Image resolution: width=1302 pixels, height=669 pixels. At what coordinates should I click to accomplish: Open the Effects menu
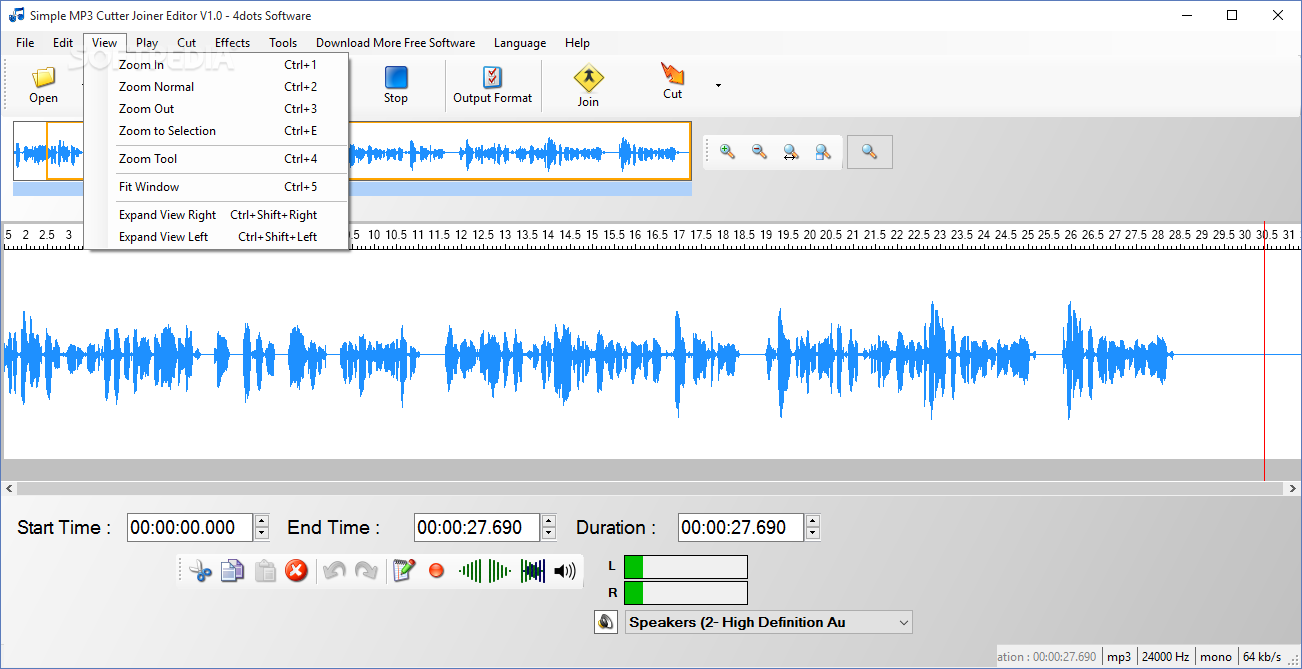232,43
